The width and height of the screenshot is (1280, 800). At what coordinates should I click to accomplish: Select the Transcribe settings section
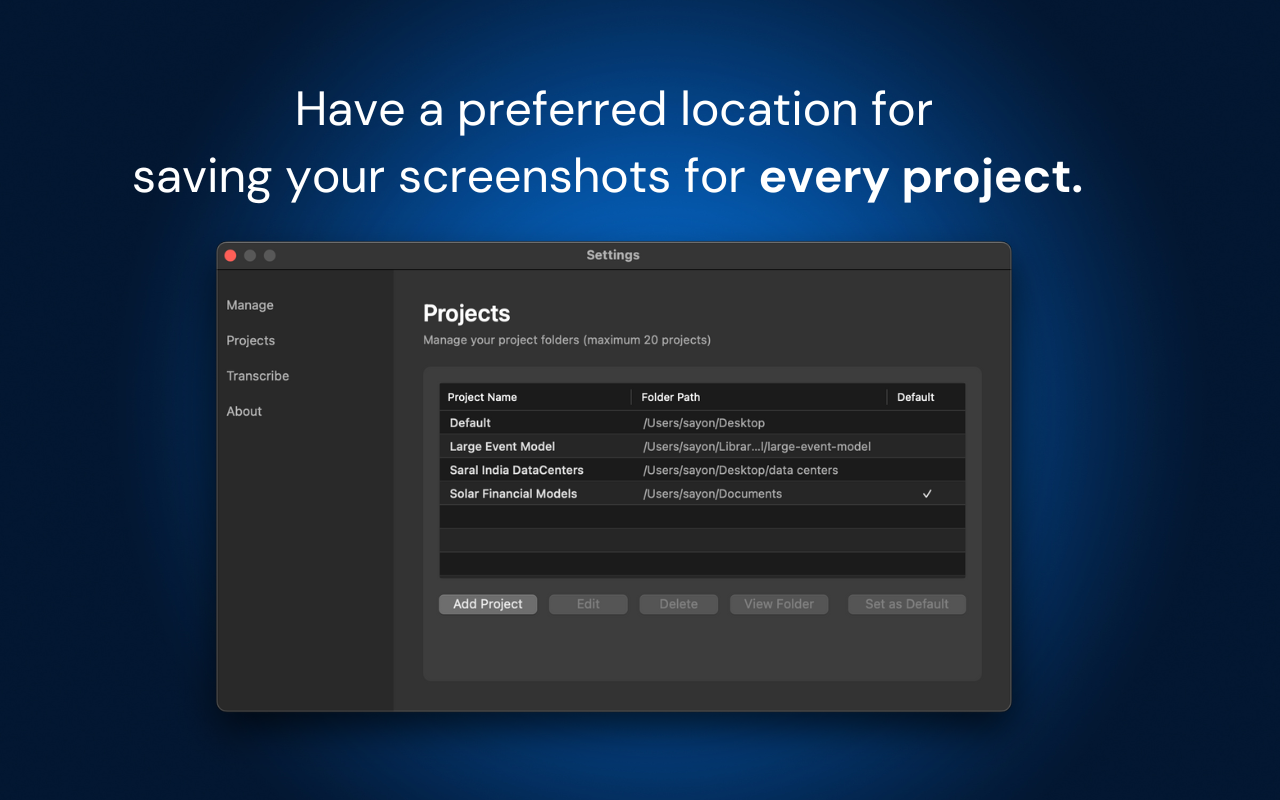257,375
